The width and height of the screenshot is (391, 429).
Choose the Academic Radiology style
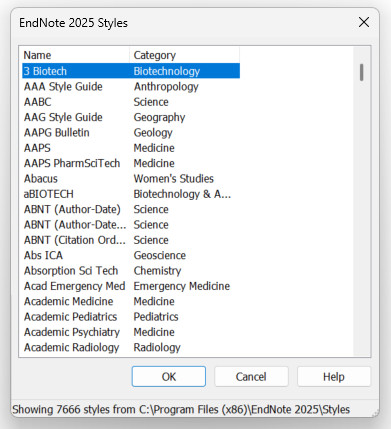click(x=131, y=347)
